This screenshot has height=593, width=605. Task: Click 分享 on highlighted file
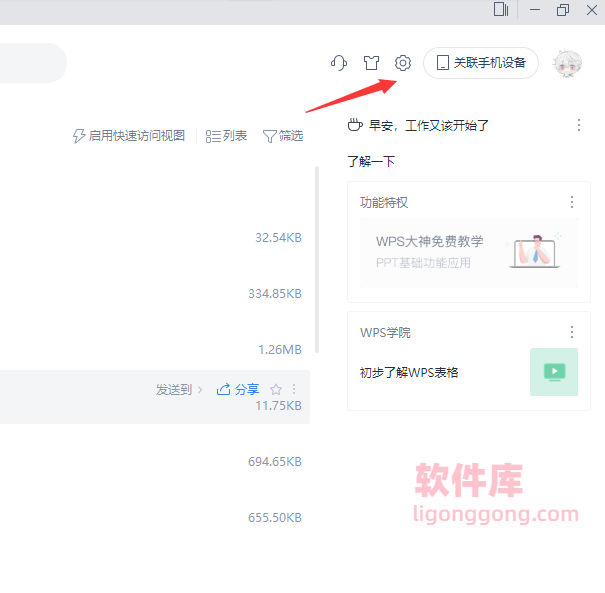coord(238,389)
